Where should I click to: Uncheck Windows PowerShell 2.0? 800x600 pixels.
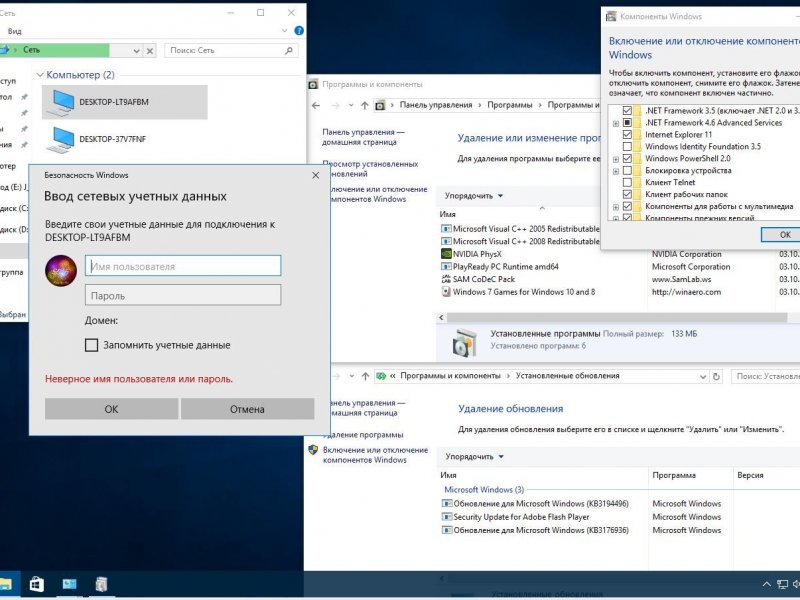point(628,159)
